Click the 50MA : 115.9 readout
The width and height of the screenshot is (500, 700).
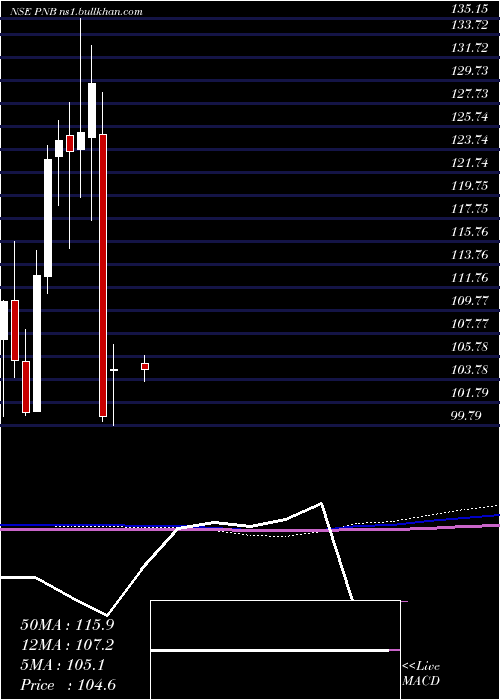point(67,625)
